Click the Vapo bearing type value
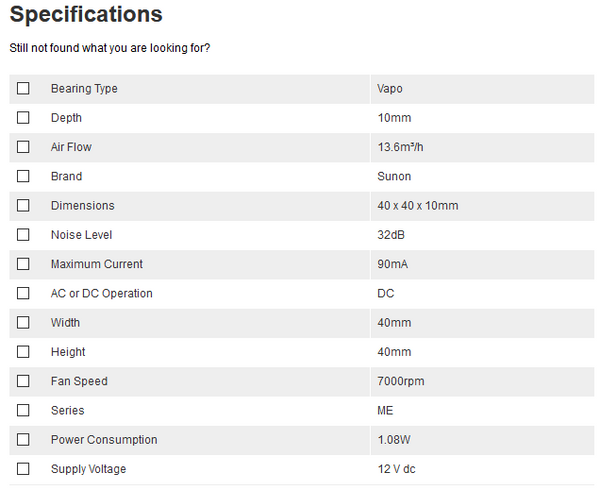Screen dimensions: 600x490 390,89
